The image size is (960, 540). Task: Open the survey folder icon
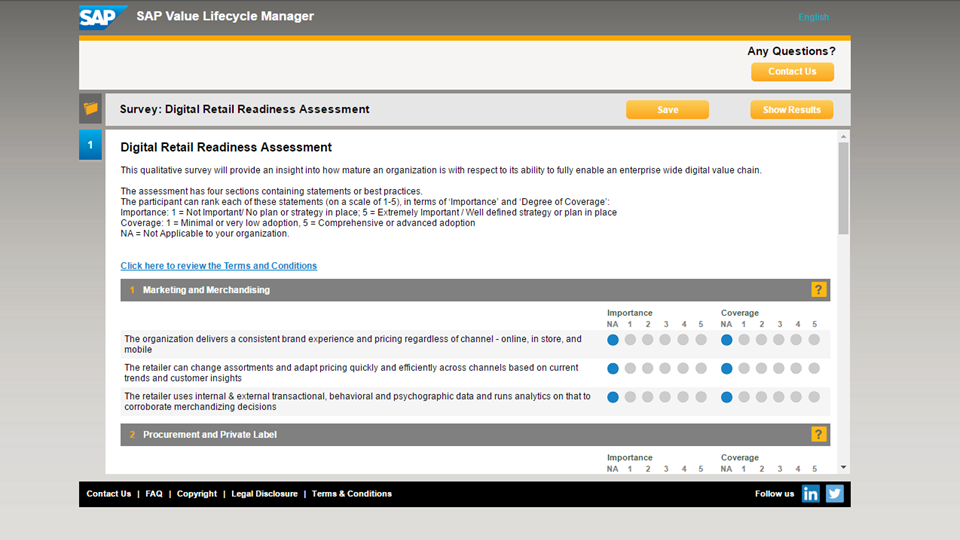[91, 108]
